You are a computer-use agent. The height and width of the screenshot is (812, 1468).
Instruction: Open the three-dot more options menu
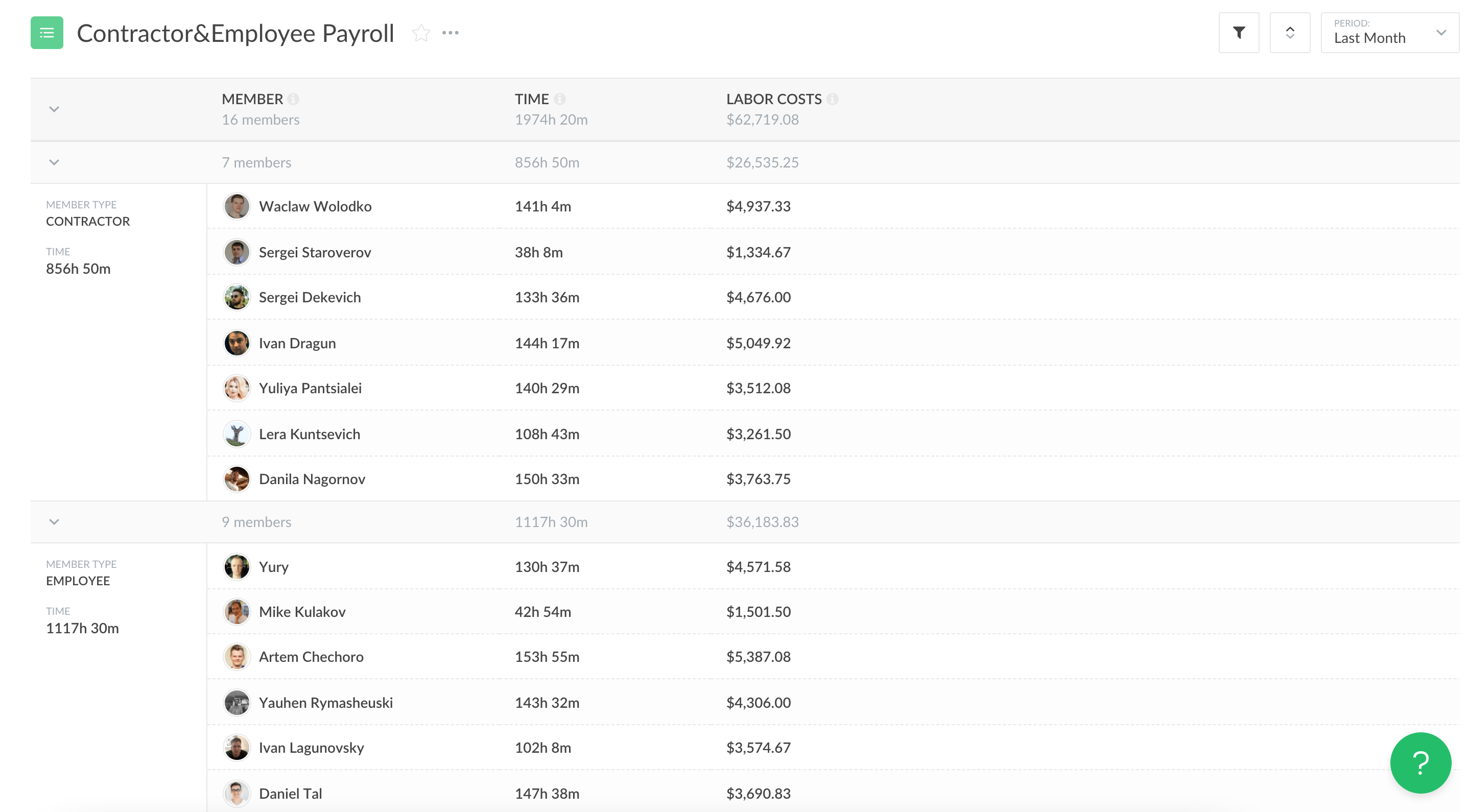coord(450,33)
